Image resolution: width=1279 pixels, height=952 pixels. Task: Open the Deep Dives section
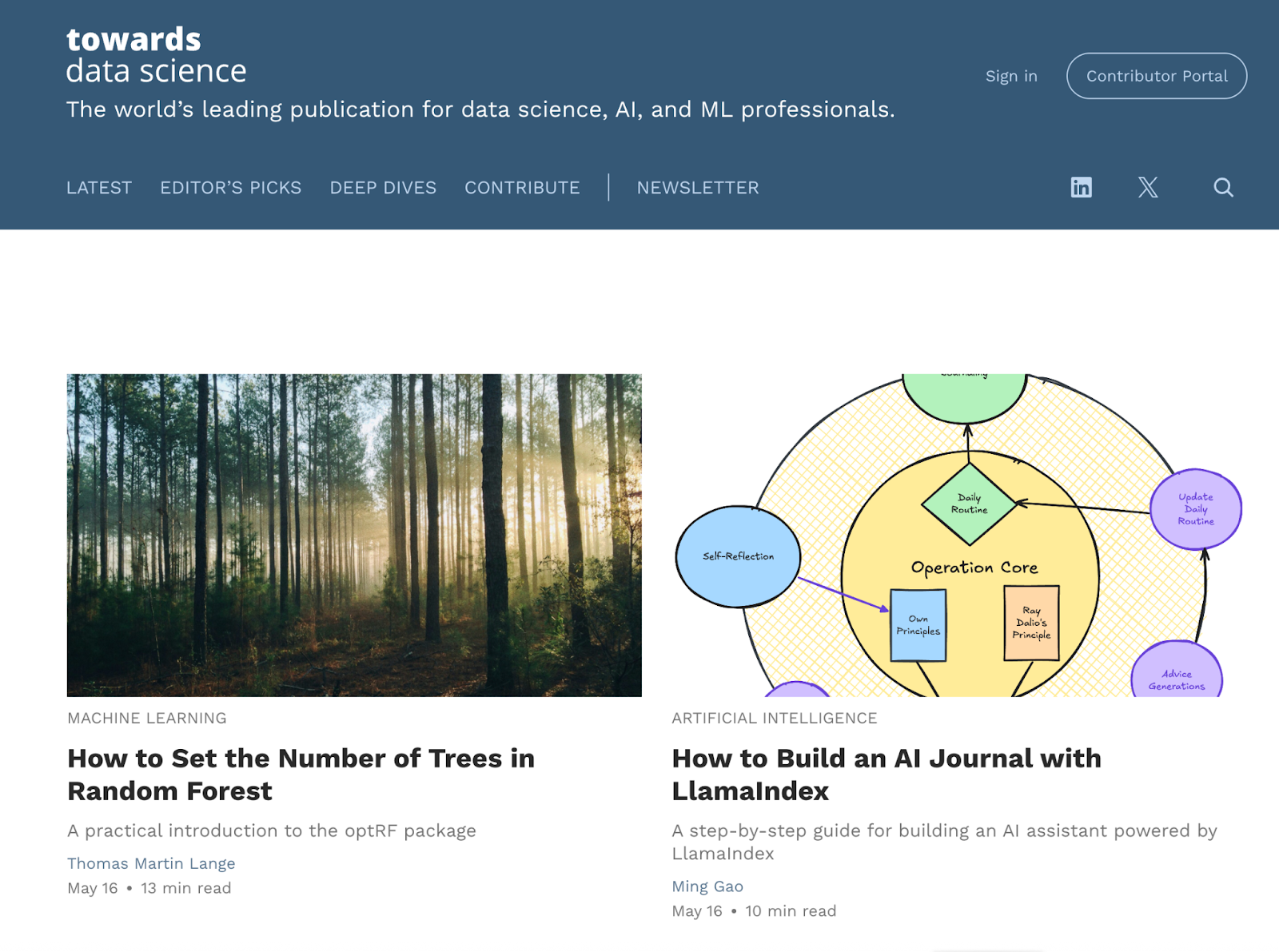click(383, 188)
